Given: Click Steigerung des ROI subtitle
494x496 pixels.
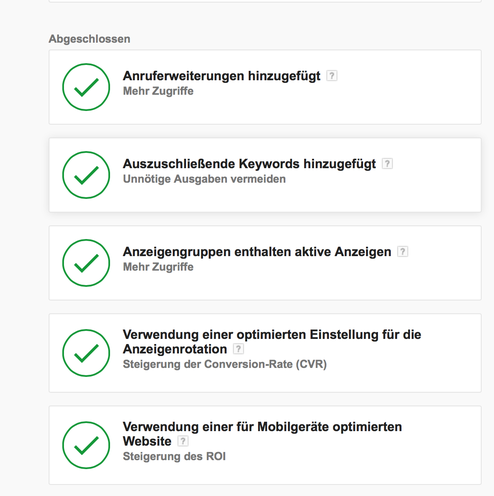Looking at the screenshot, I should 174,456.
